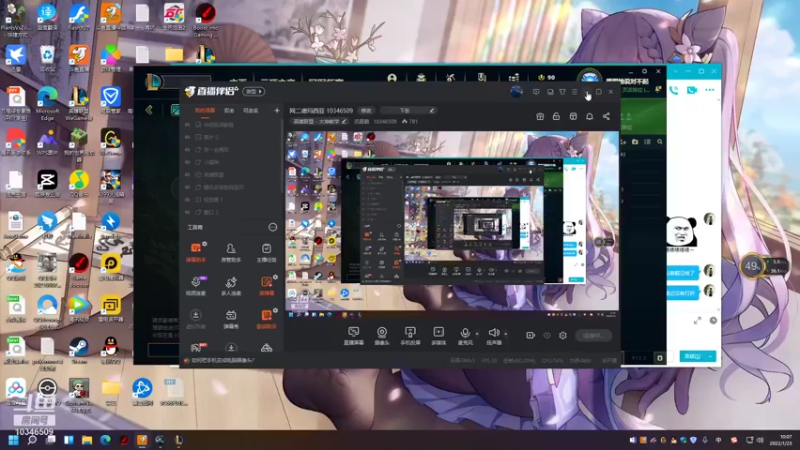Click the share icon above the preview
Screen dimensions: 800x450
(606, 116)
